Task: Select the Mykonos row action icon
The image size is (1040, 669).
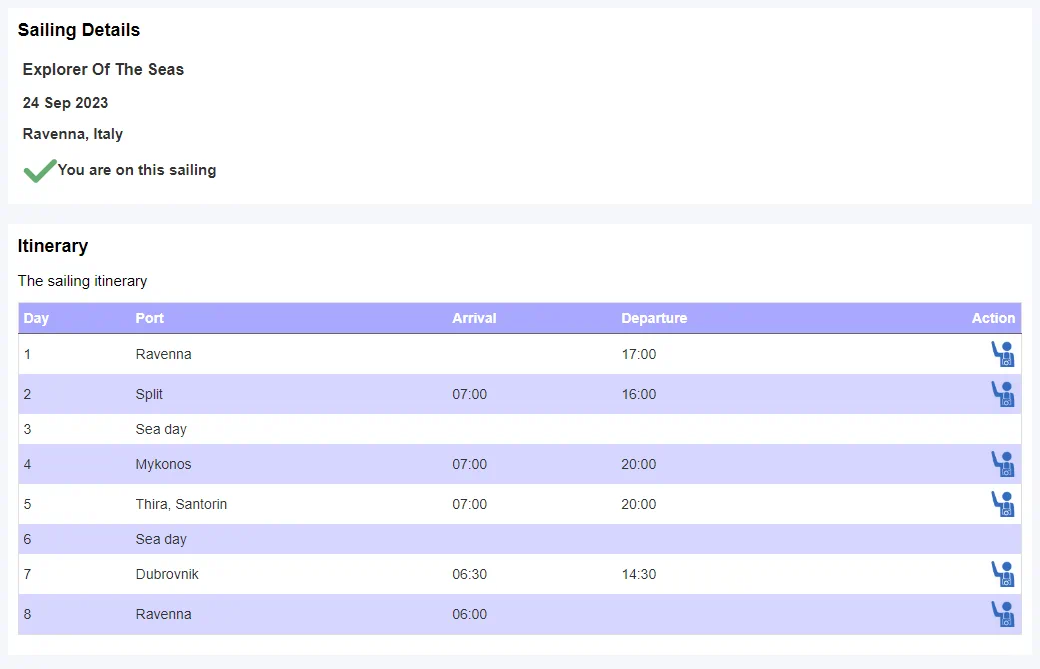Action: click(x=1002, y=464)
